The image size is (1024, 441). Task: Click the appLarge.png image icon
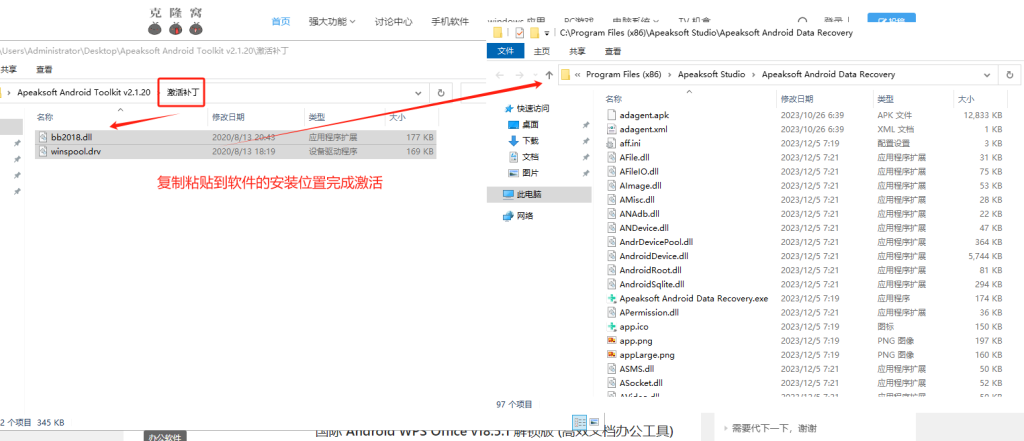coord(611,355)
